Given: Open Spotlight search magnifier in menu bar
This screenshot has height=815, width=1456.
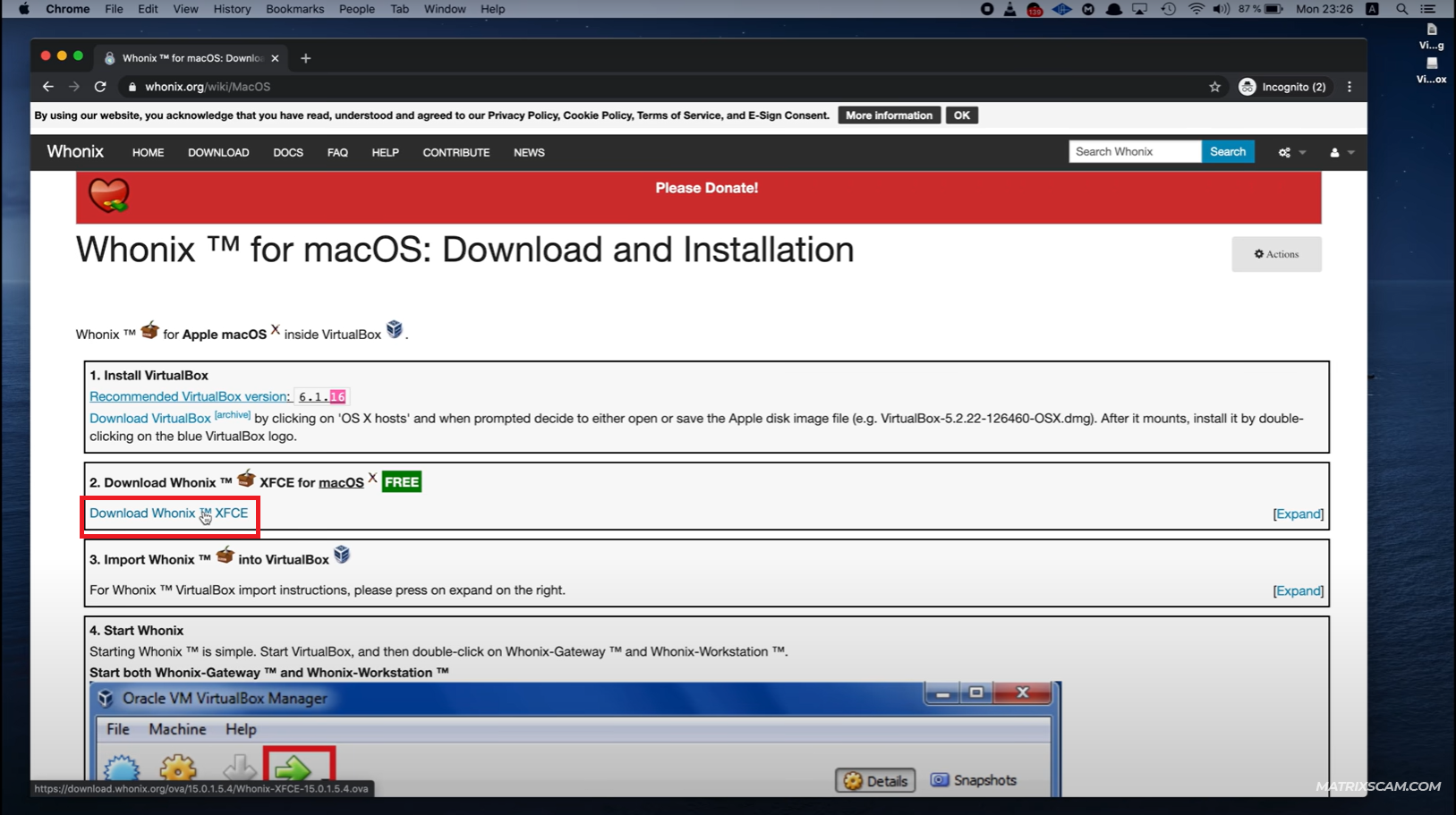Looking at the screenshot, I should [1402, 9].
